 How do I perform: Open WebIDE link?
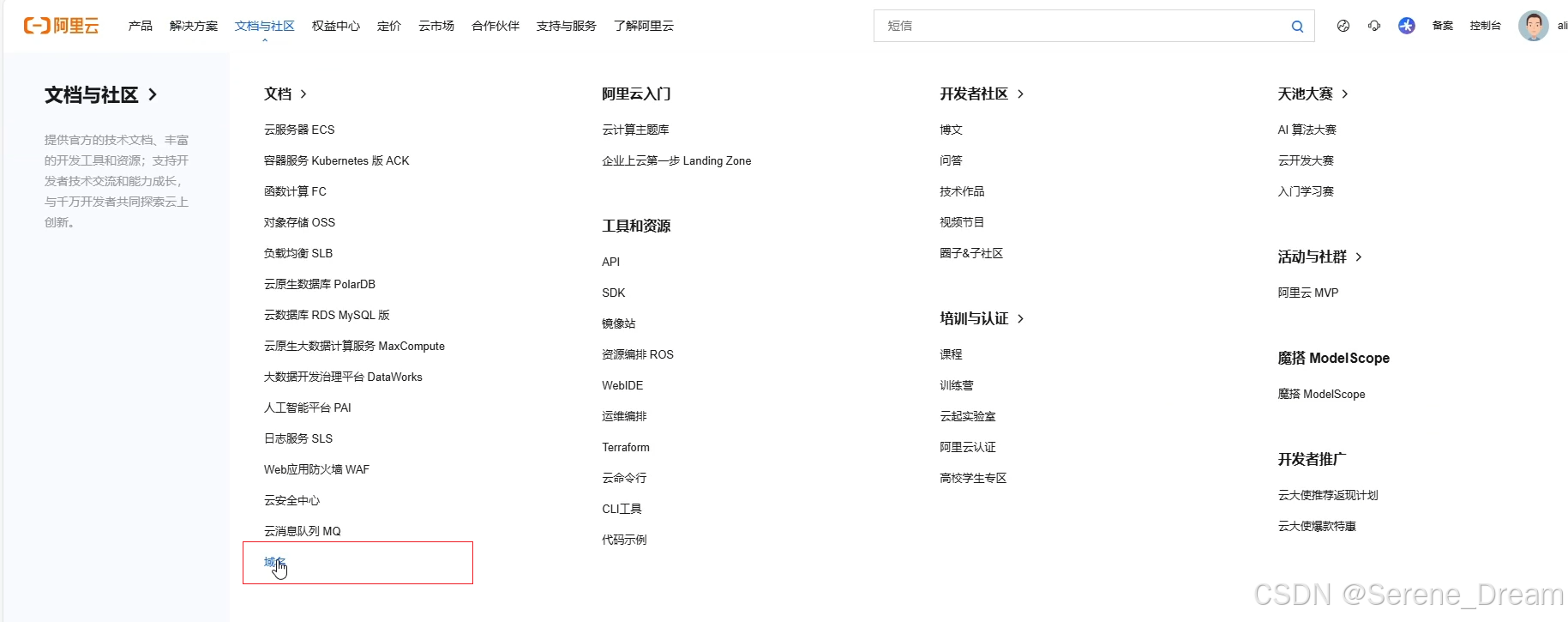(622, 385)
